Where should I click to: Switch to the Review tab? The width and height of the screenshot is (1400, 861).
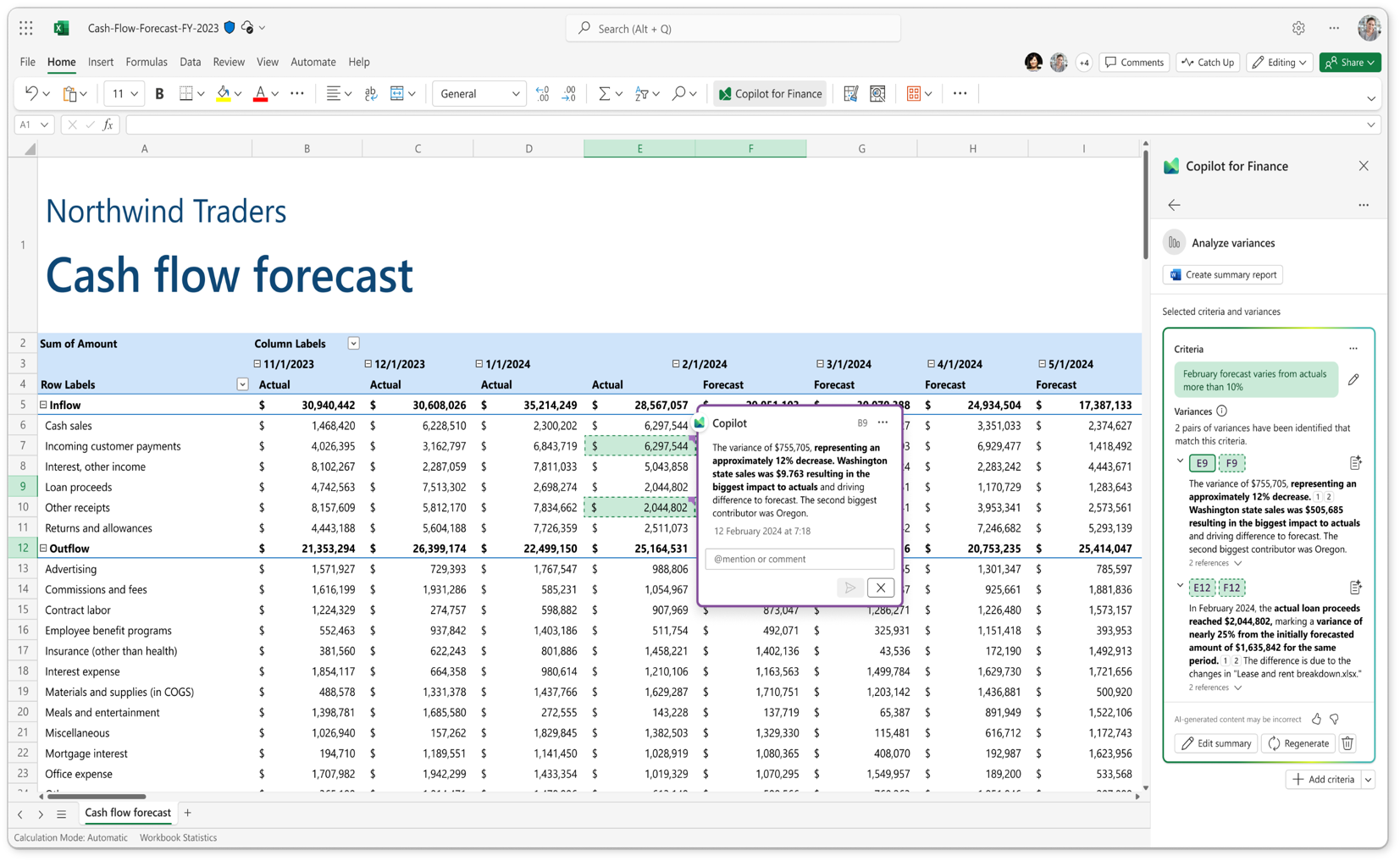point(229,62)
